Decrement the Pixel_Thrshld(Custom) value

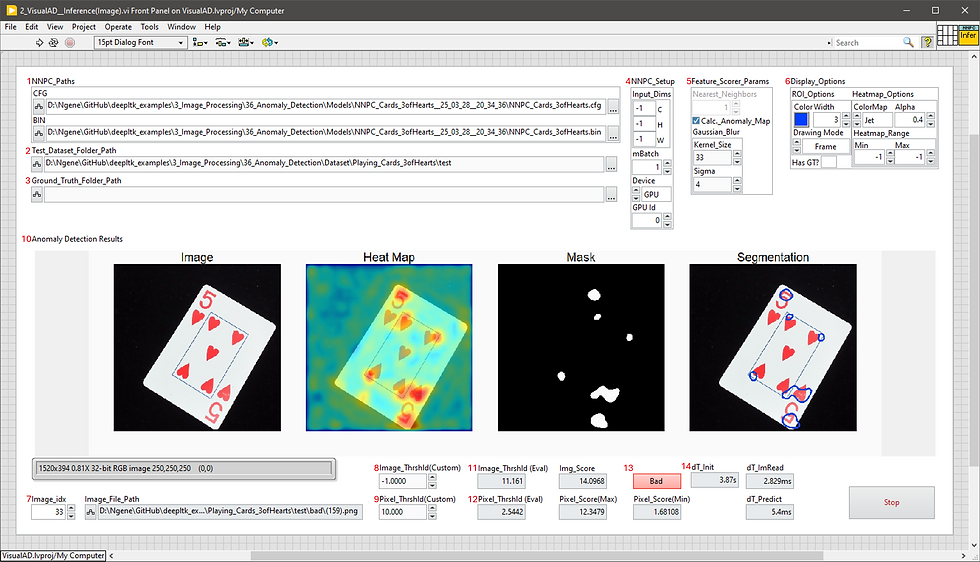coord(432,515)
